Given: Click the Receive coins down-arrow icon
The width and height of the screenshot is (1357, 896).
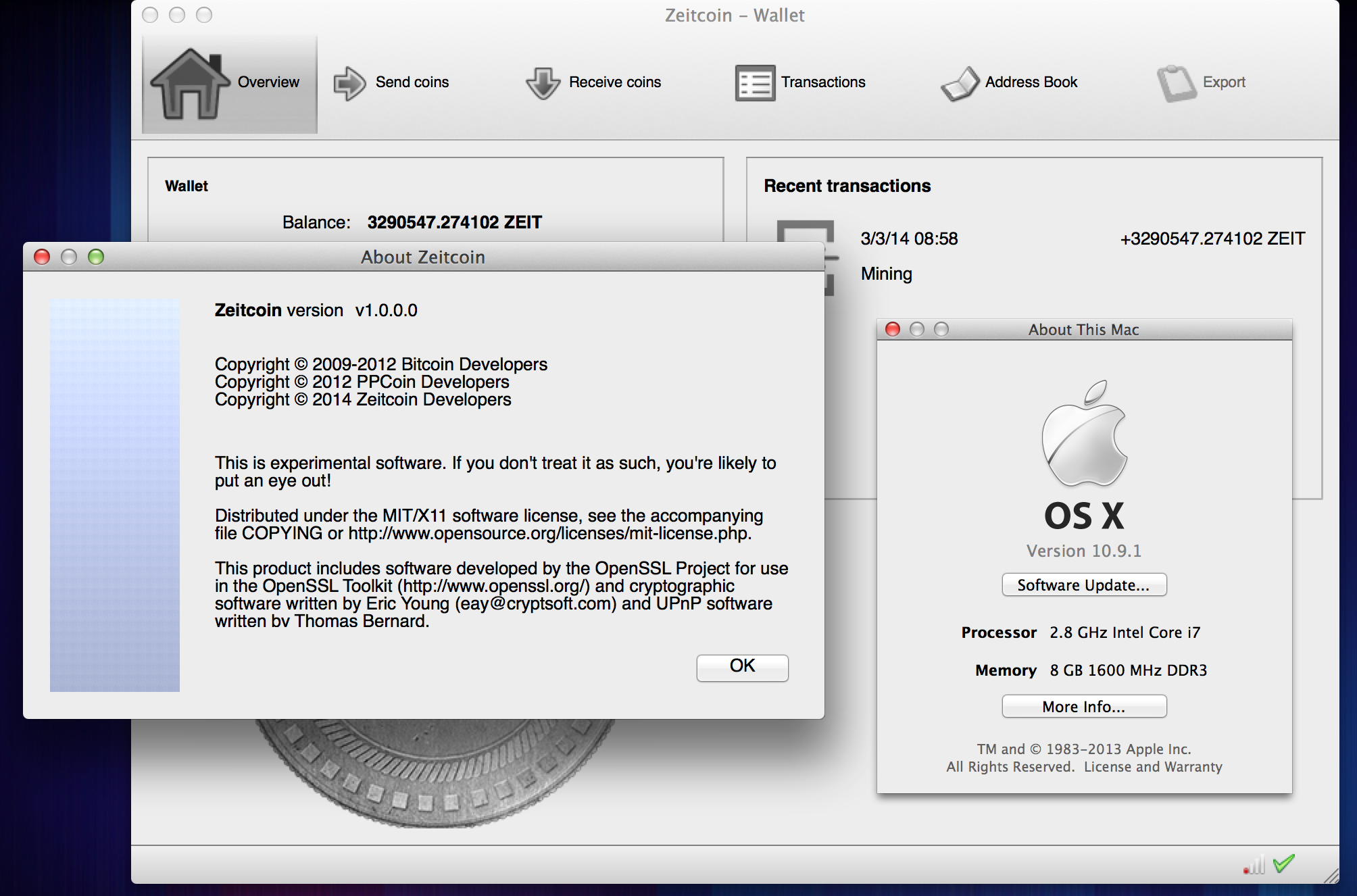Looking at the screenshot, I should click(543, 83).
